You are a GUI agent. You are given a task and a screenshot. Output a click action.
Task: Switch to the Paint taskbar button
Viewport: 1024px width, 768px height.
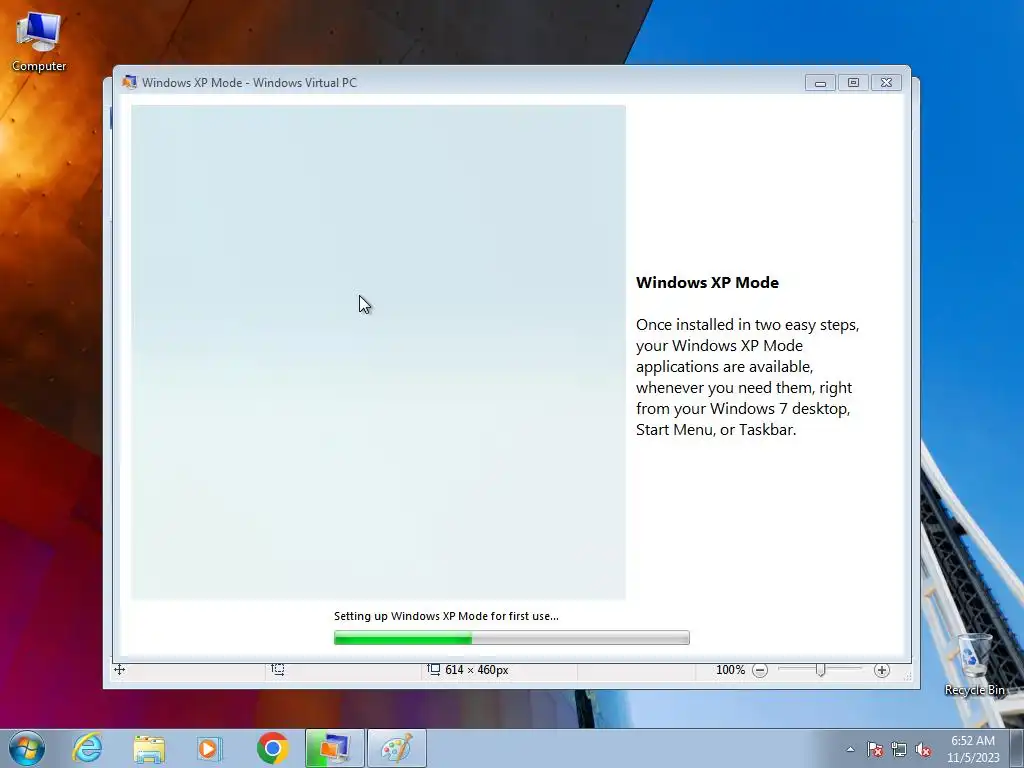(x=396, y=748)
